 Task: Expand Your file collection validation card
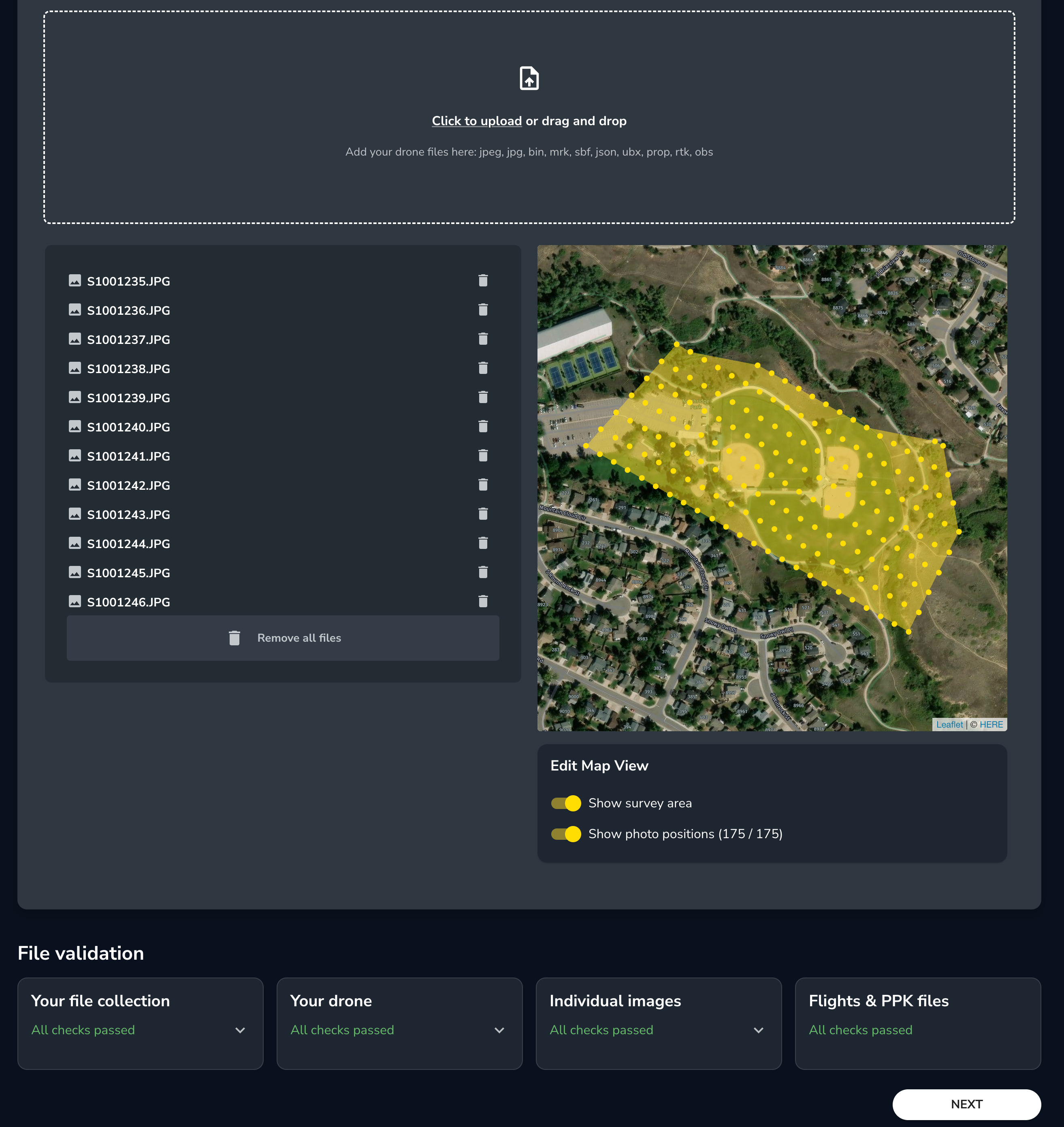[240, 1030]
